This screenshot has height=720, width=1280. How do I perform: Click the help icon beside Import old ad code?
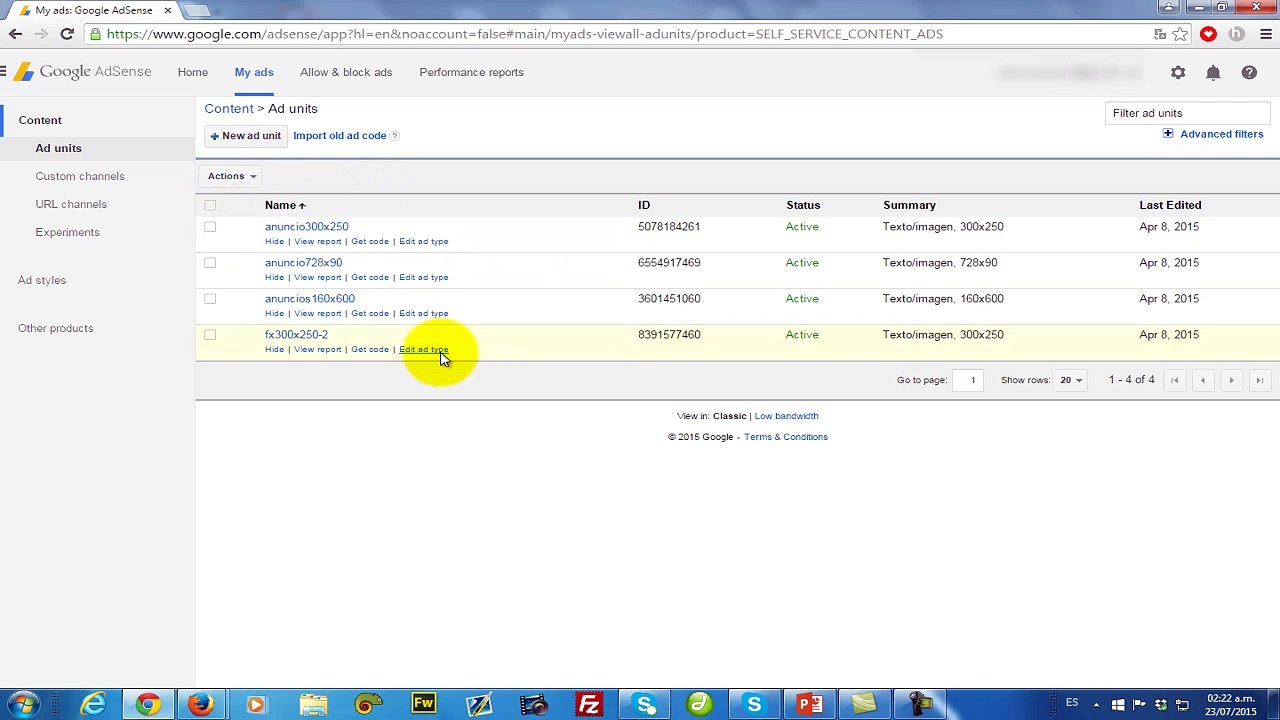point(394,136)
